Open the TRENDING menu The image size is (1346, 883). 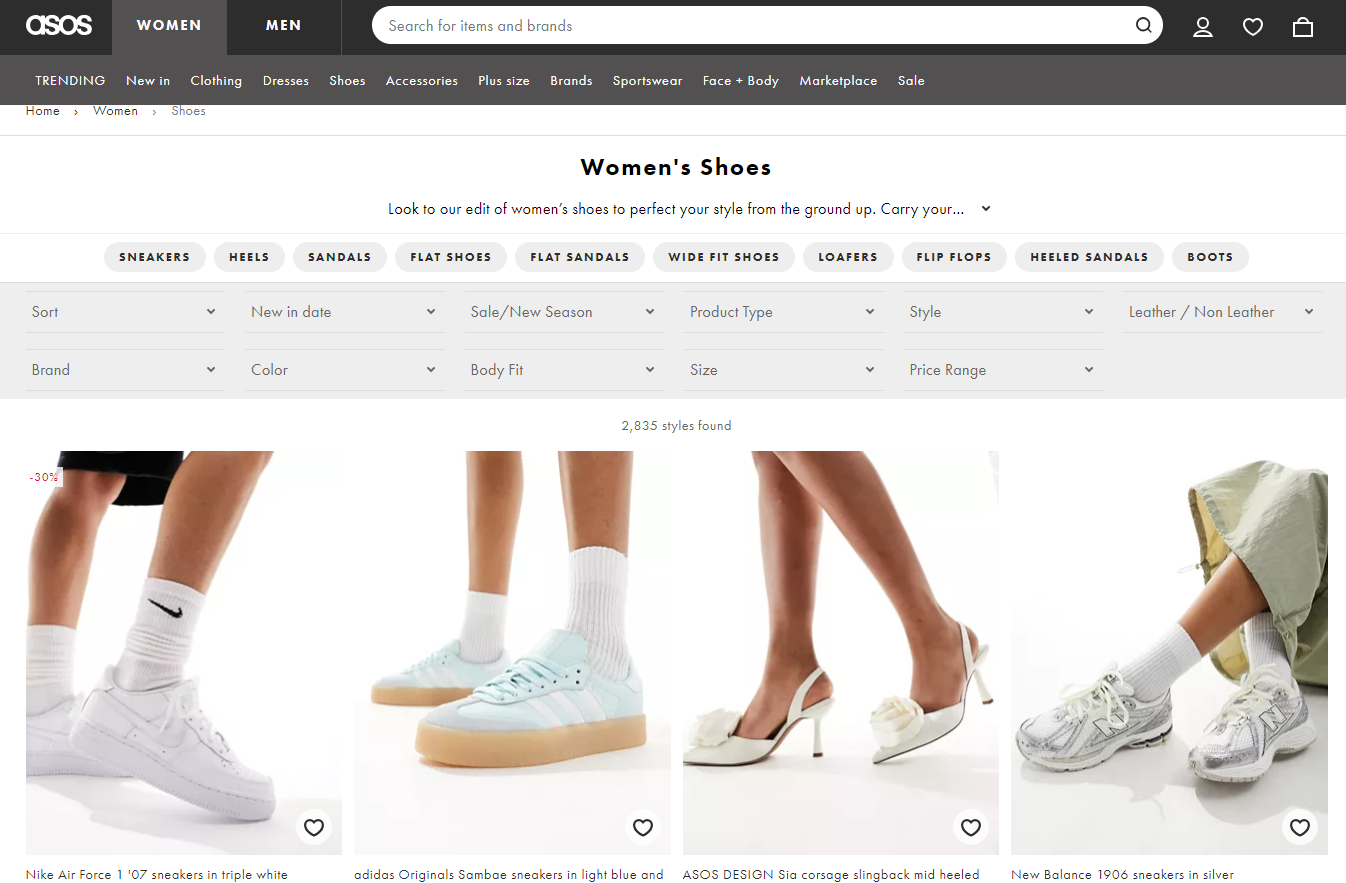[x=70, y=81]
